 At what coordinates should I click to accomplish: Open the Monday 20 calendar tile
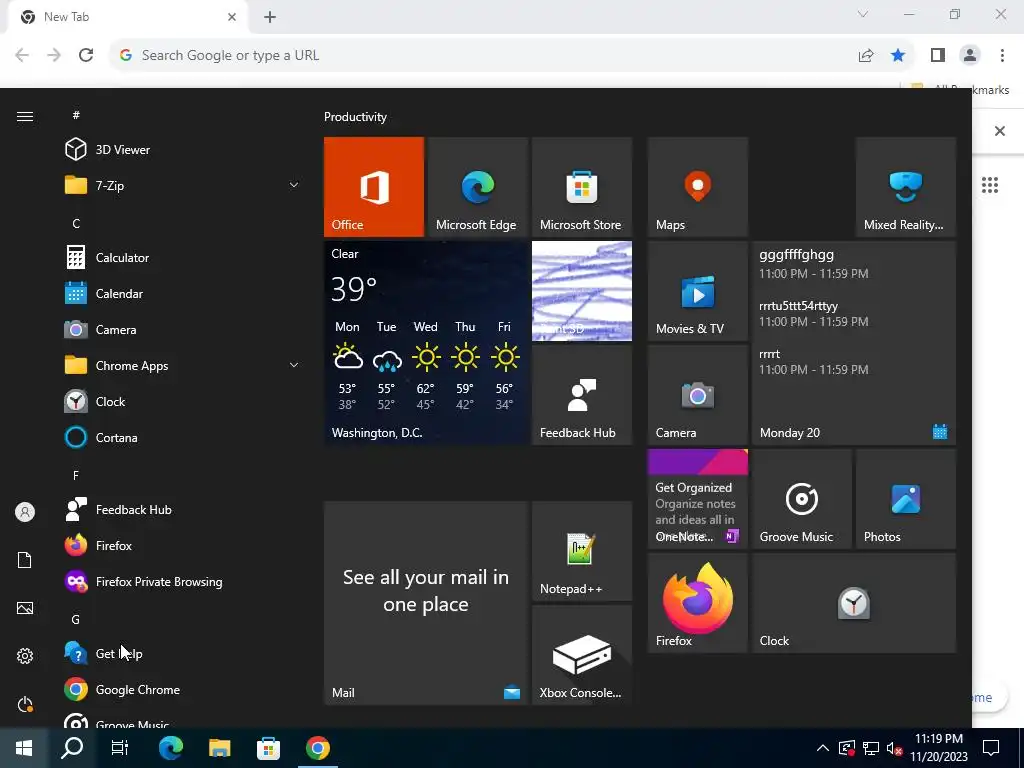(x=854, y=343)
